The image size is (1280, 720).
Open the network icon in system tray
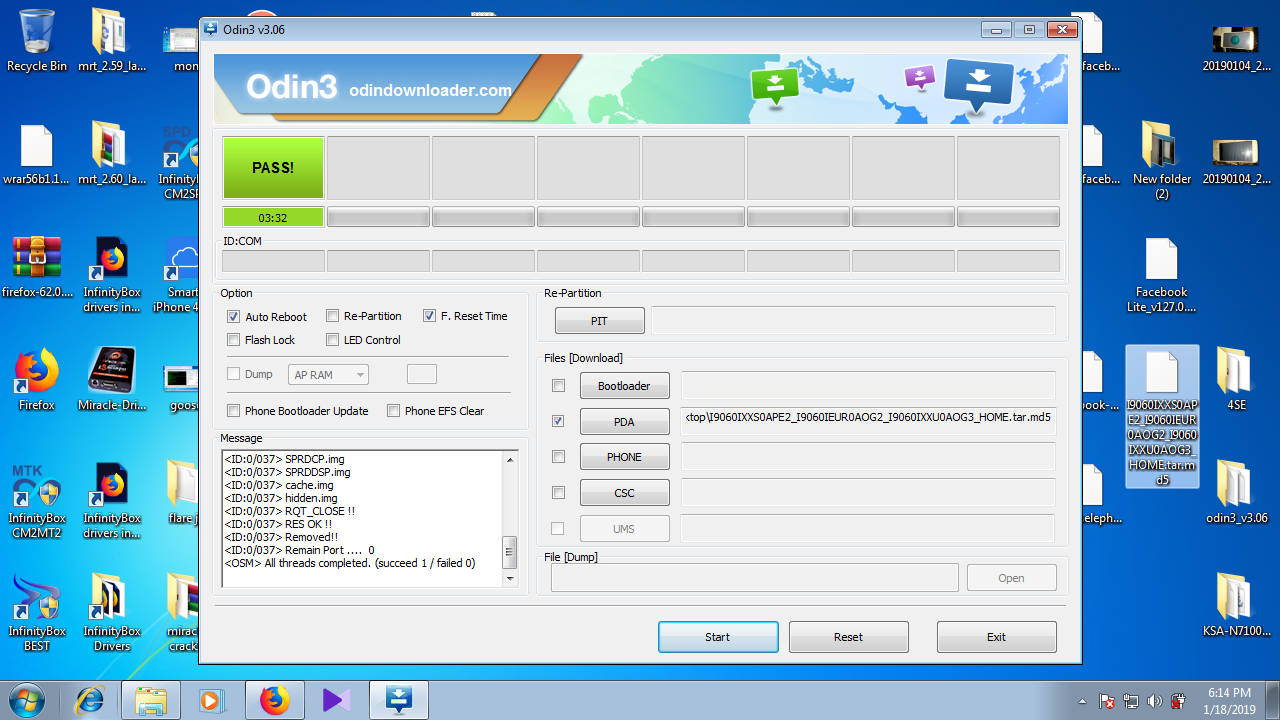(1131, 701)
